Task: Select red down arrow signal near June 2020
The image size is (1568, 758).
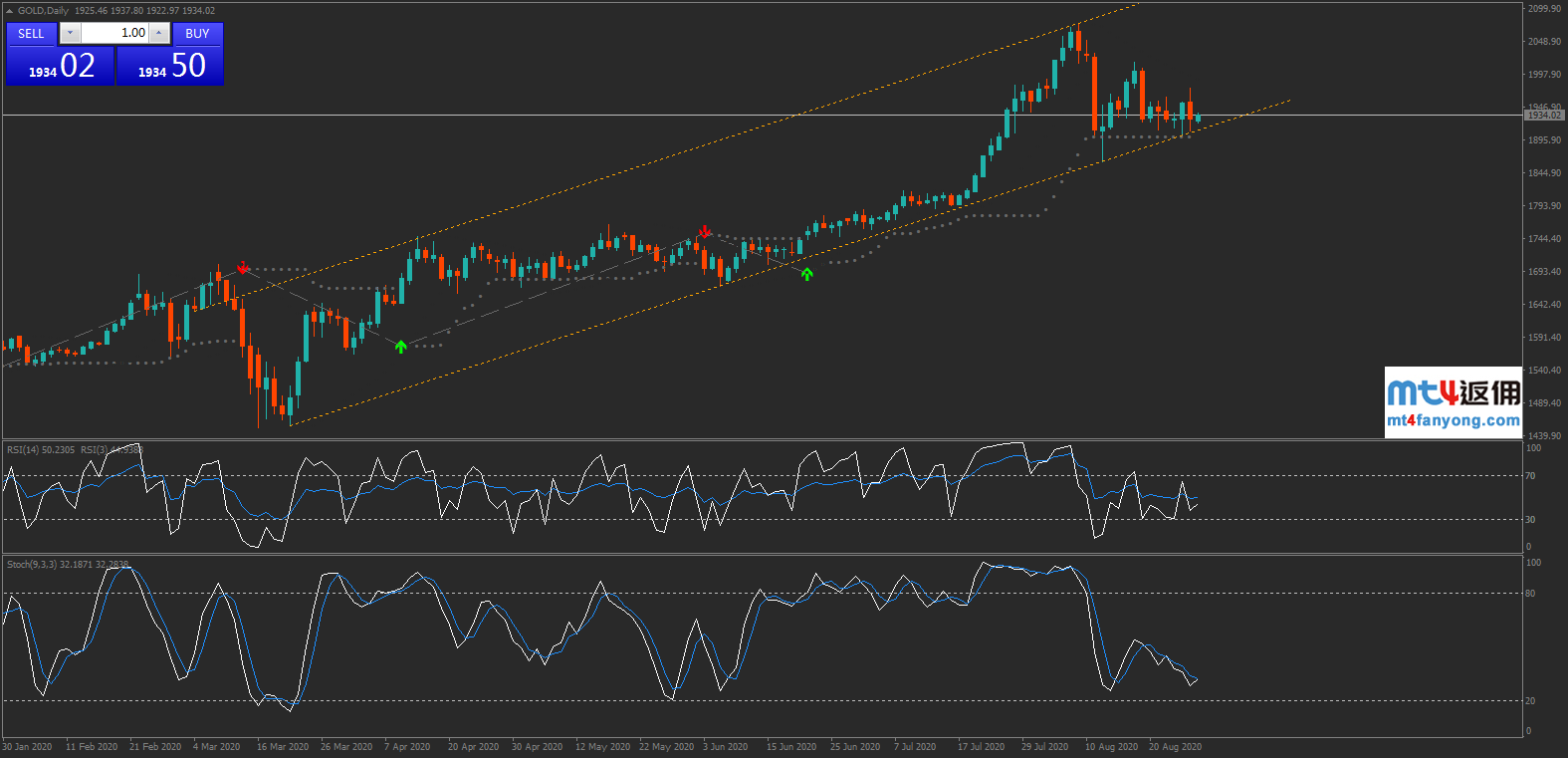Action: click(x=705, y=231)
